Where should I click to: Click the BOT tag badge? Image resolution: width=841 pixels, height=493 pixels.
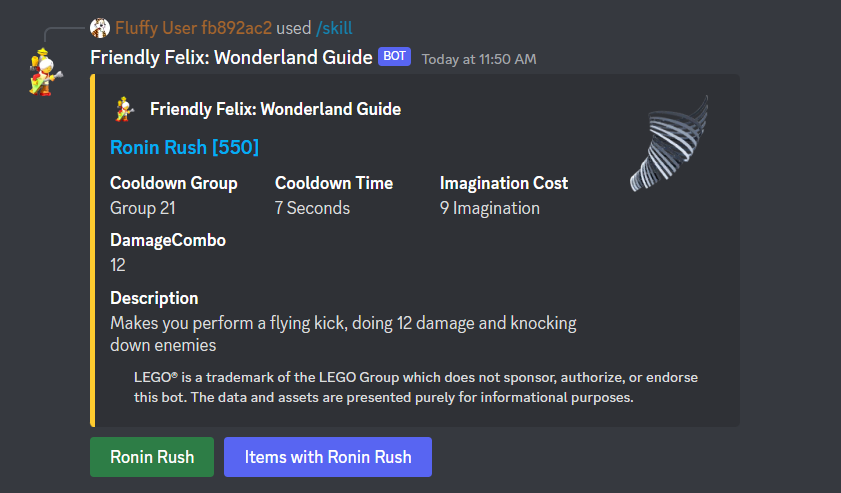(x=395, y=57)
